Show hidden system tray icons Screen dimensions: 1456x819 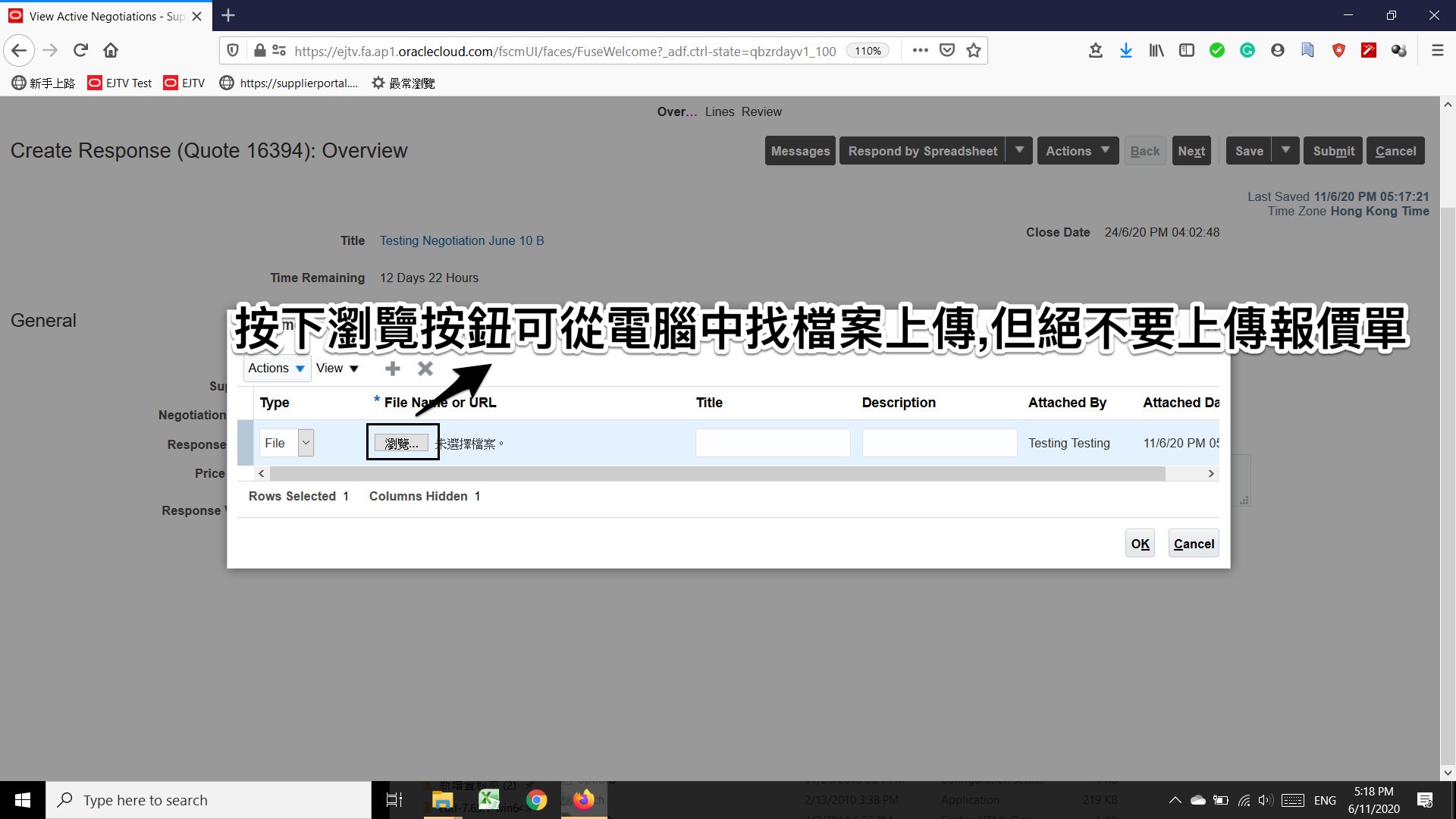tap(1175, 800)
